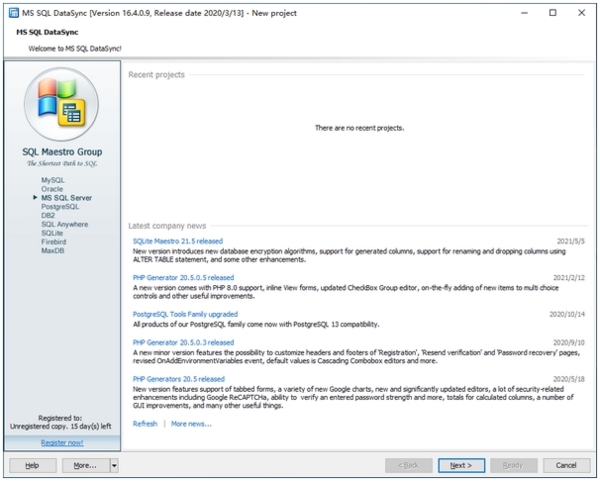Image resolution: width=600 pixels, height=481 pixels.
Task: Click the 'Unregistered copy. 15 day(s) left' text
Action: [60, 426]
